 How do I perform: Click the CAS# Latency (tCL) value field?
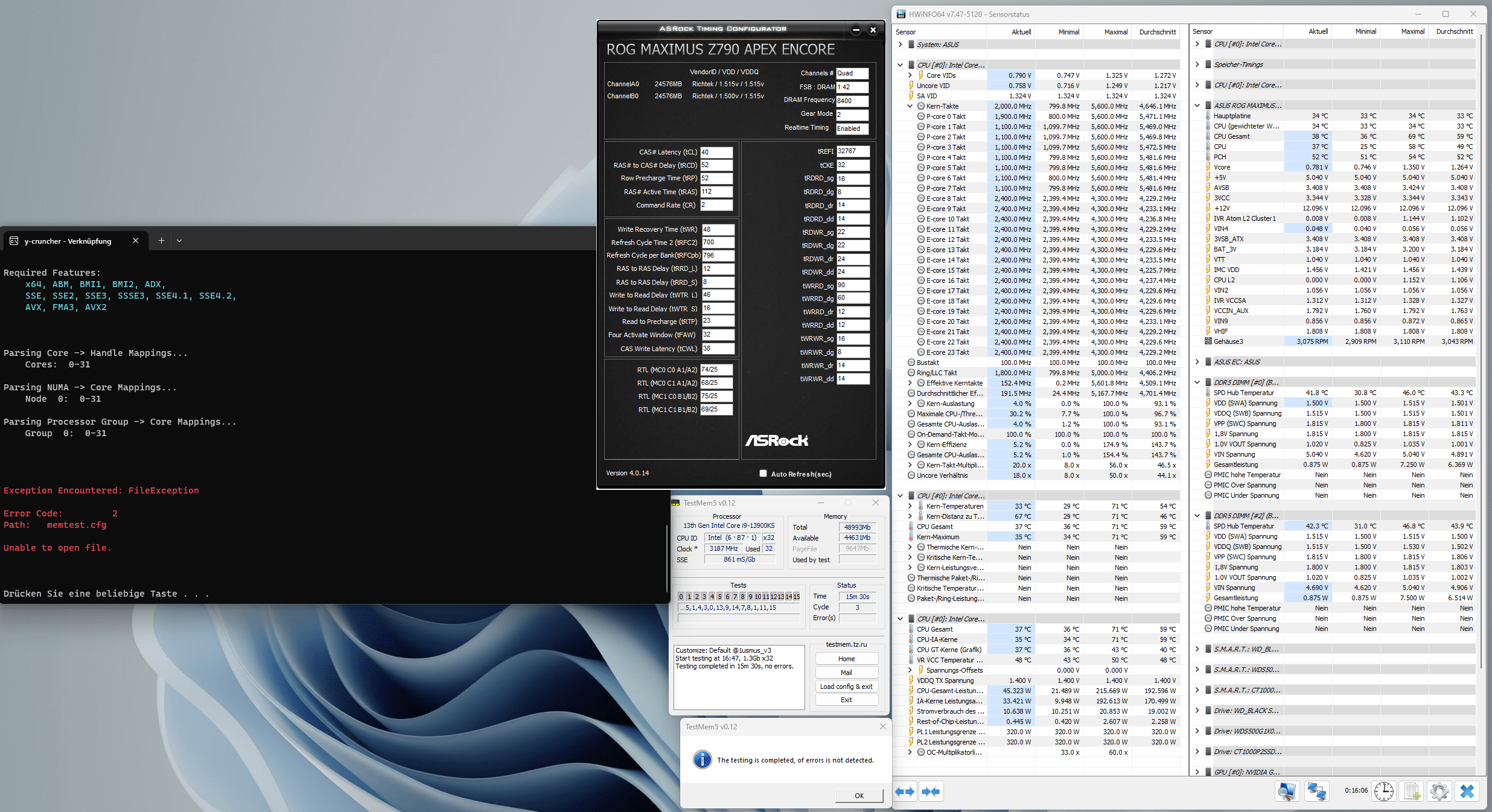tap(716, 152)
